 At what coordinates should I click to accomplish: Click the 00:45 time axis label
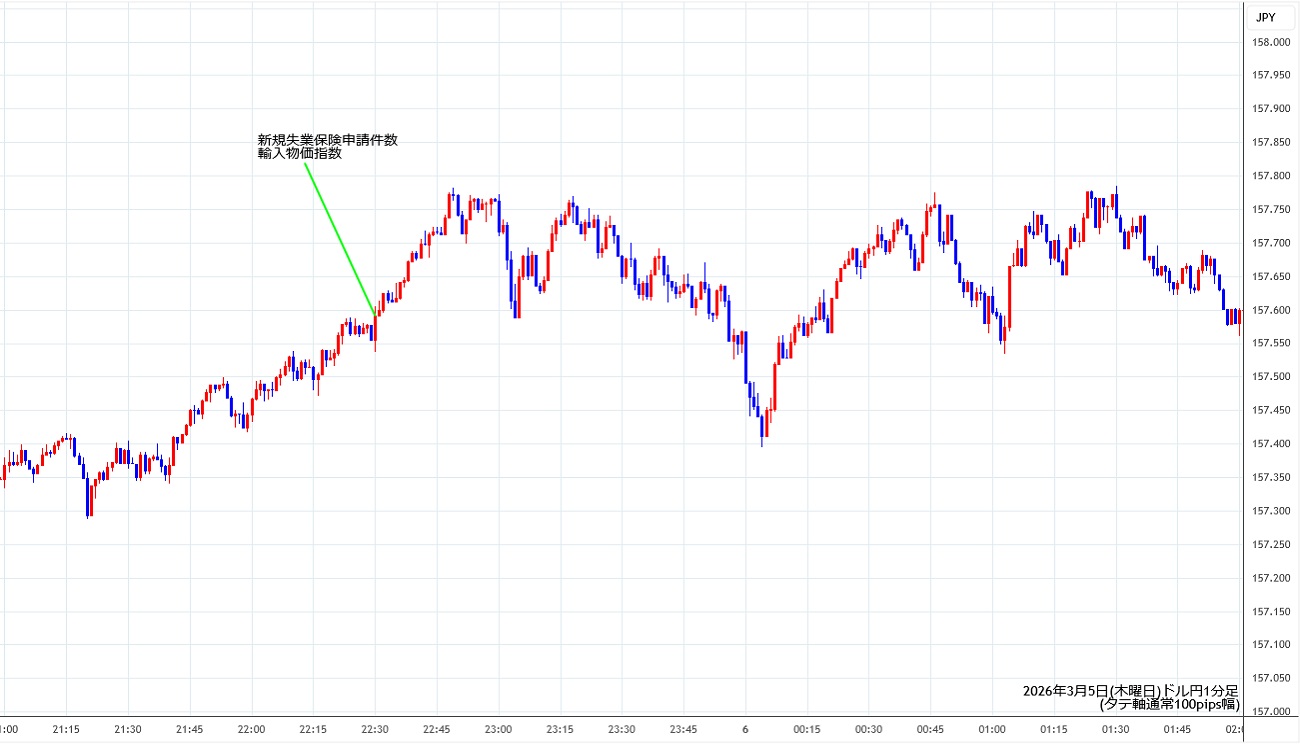click(x=931, y=729)
